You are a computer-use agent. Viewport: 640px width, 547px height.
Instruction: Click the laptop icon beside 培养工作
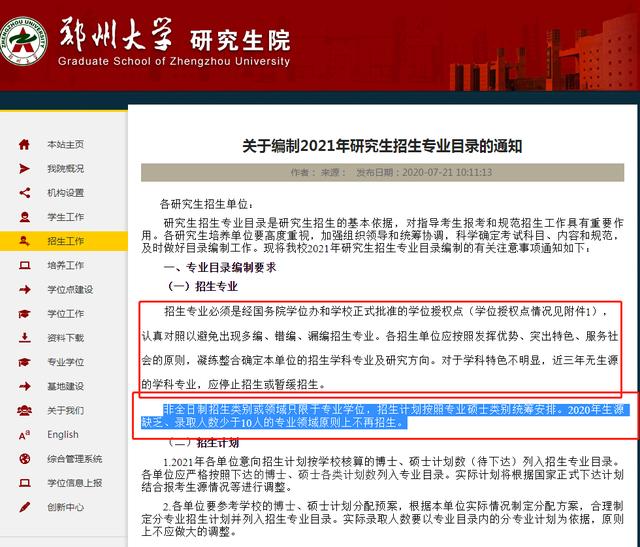24,265
